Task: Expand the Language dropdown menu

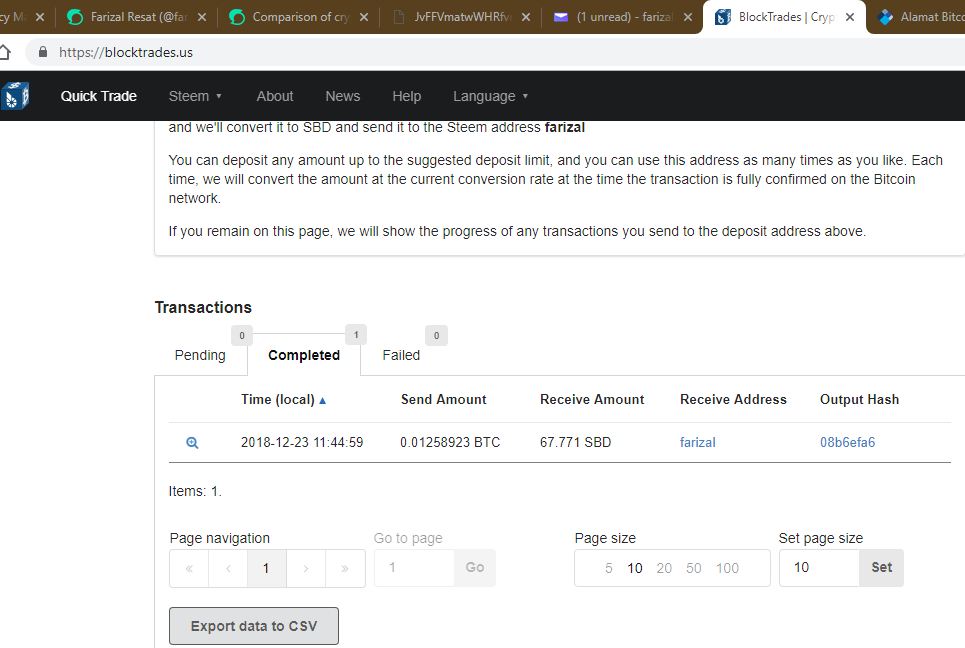Action: point(491,96)
